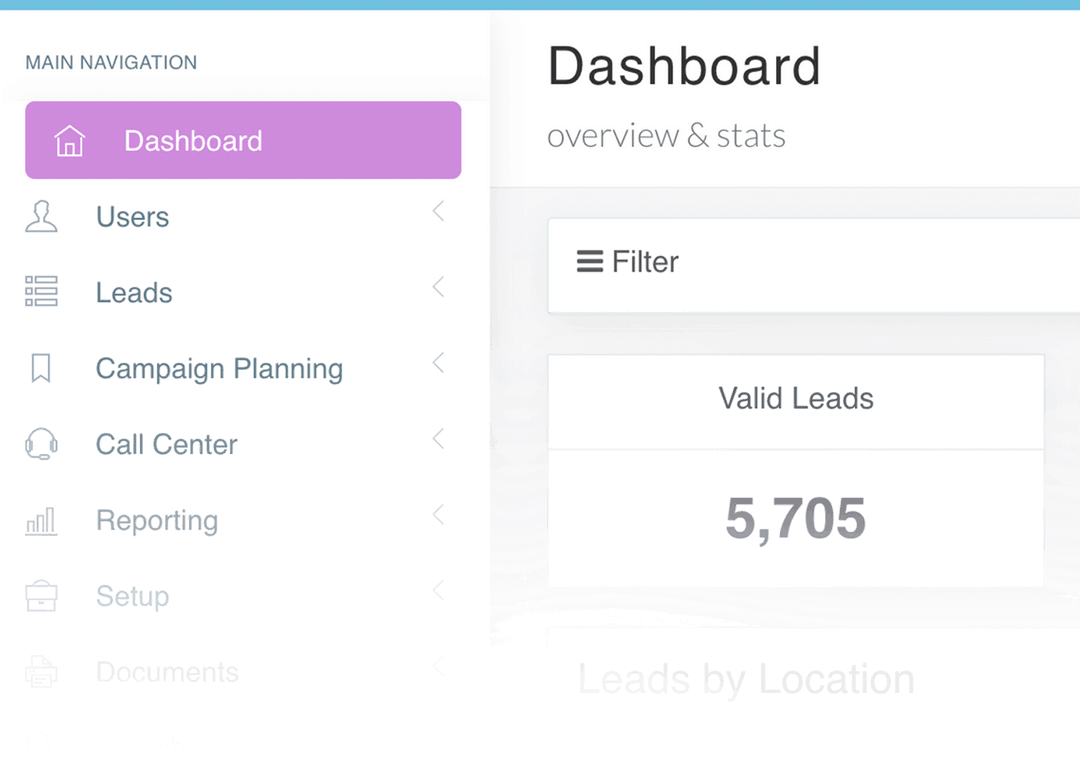Click the Dashboard home icon

point(68,140)
